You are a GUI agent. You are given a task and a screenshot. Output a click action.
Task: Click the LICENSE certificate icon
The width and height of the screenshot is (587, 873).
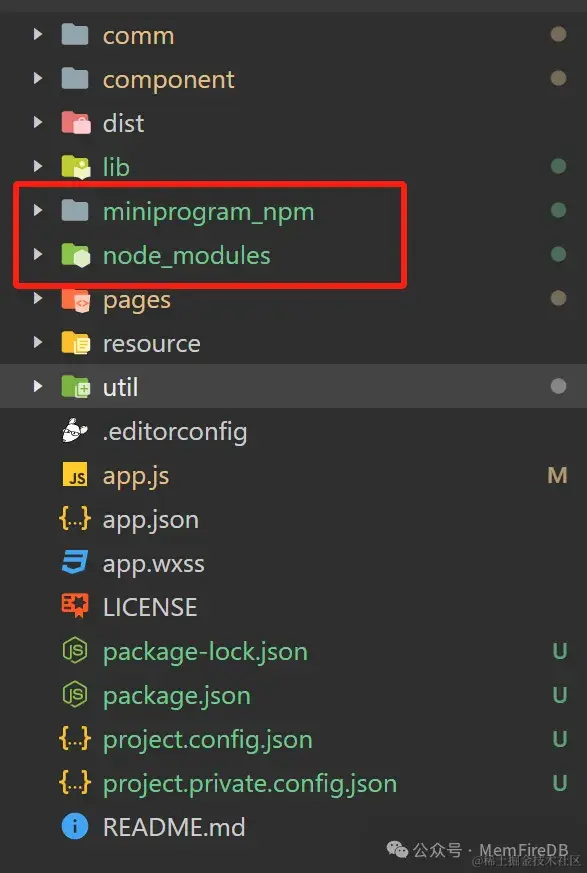pyautogui.click(x=75, y=606)
